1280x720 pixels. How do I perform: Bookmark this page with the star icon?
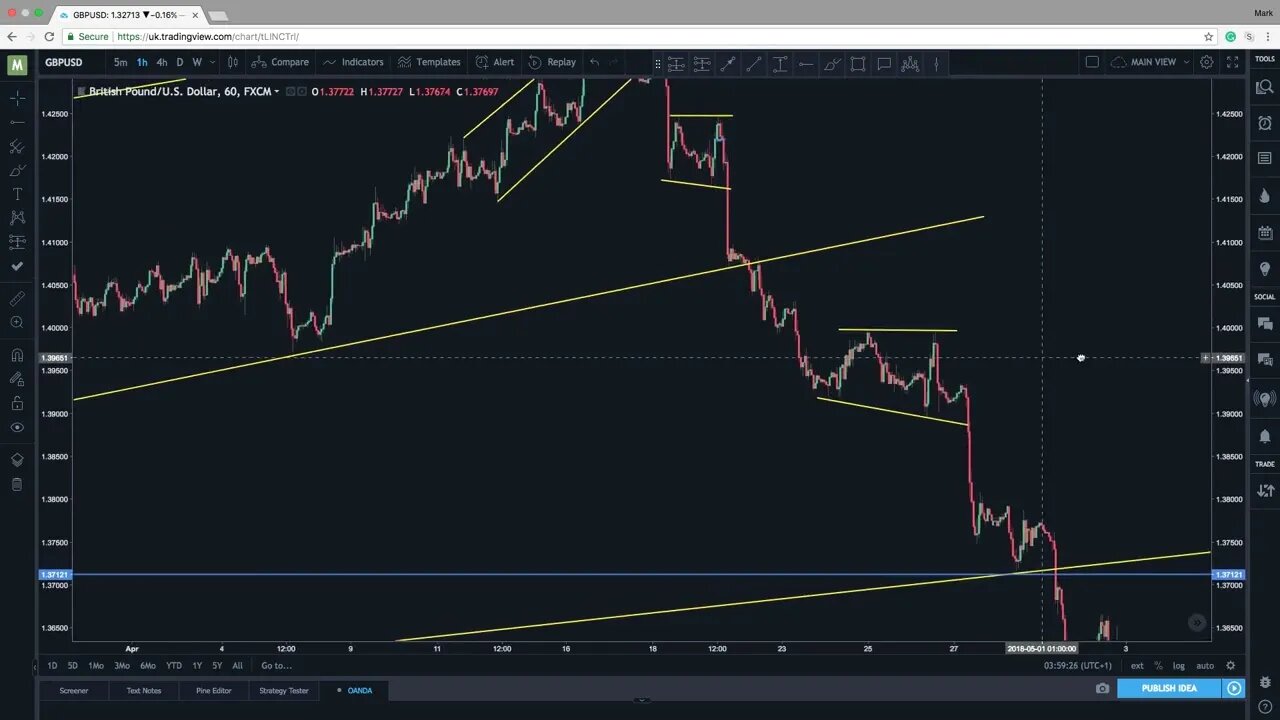(x=1209, y=36)
